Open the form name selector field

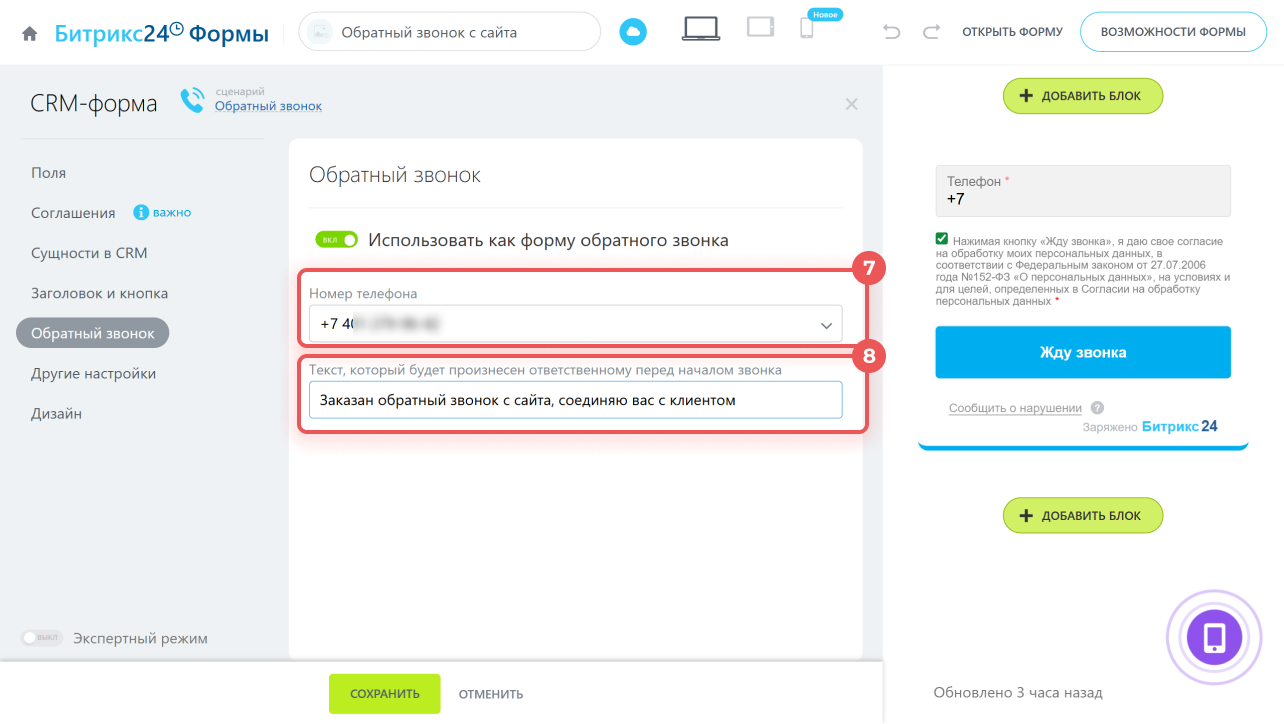[x=449, y=32]
